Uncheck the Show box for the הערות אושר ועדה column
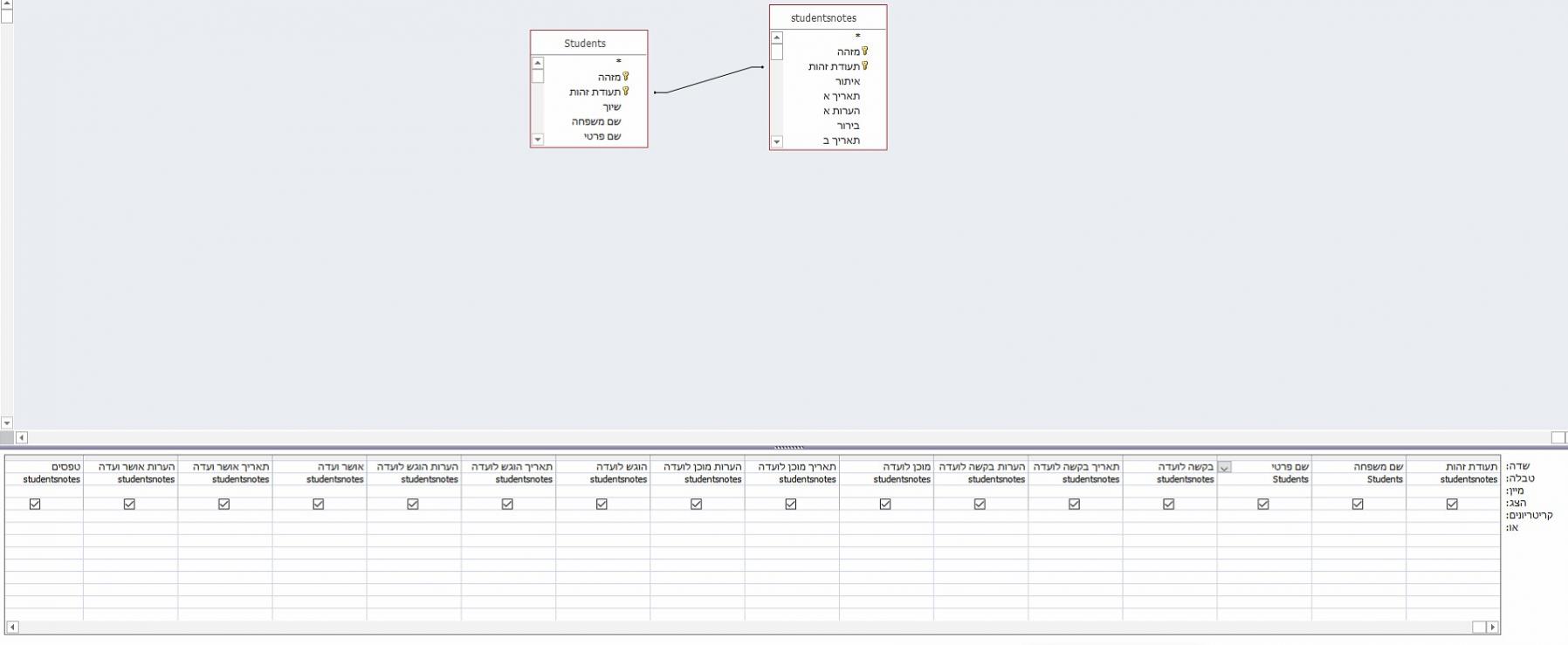1568x645 pixels. [x=129, y=504]
